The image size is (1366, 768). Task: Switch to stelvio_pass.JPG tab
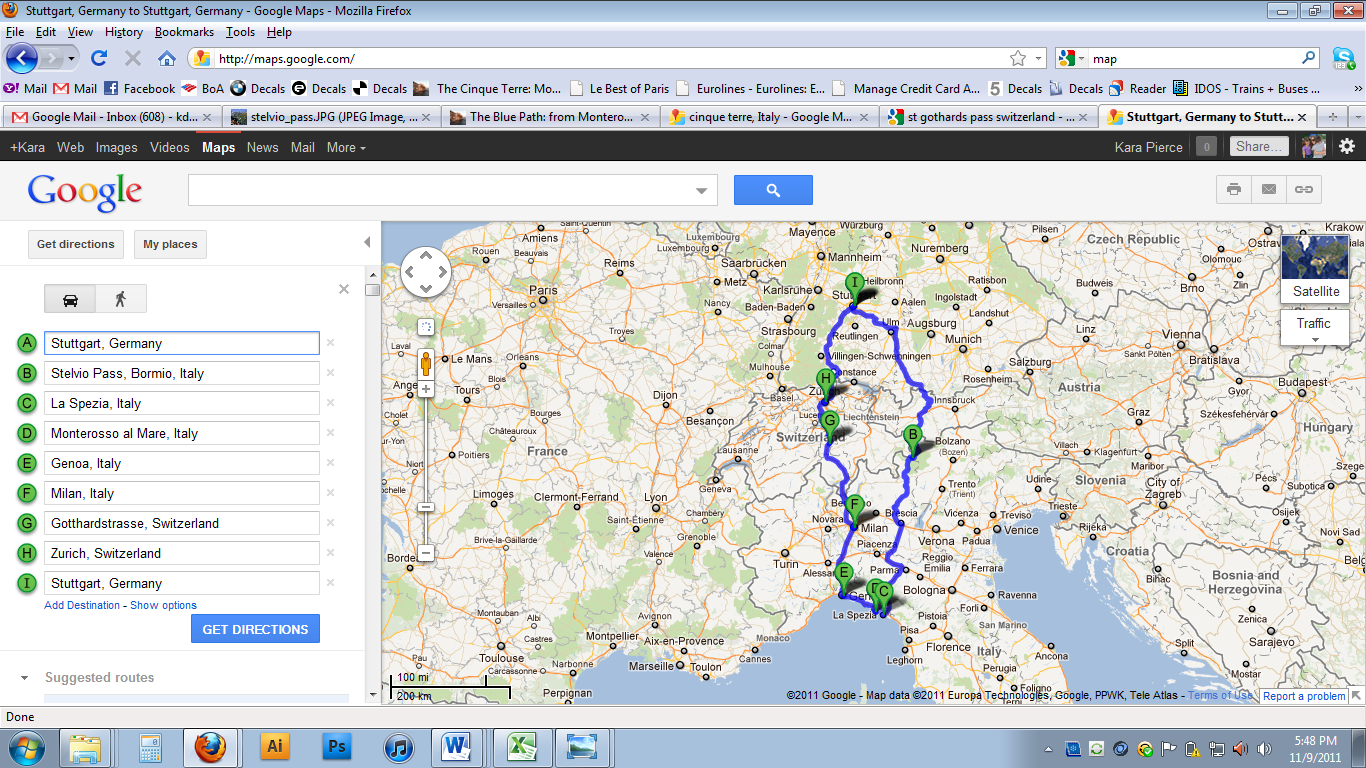click(330, 117)
